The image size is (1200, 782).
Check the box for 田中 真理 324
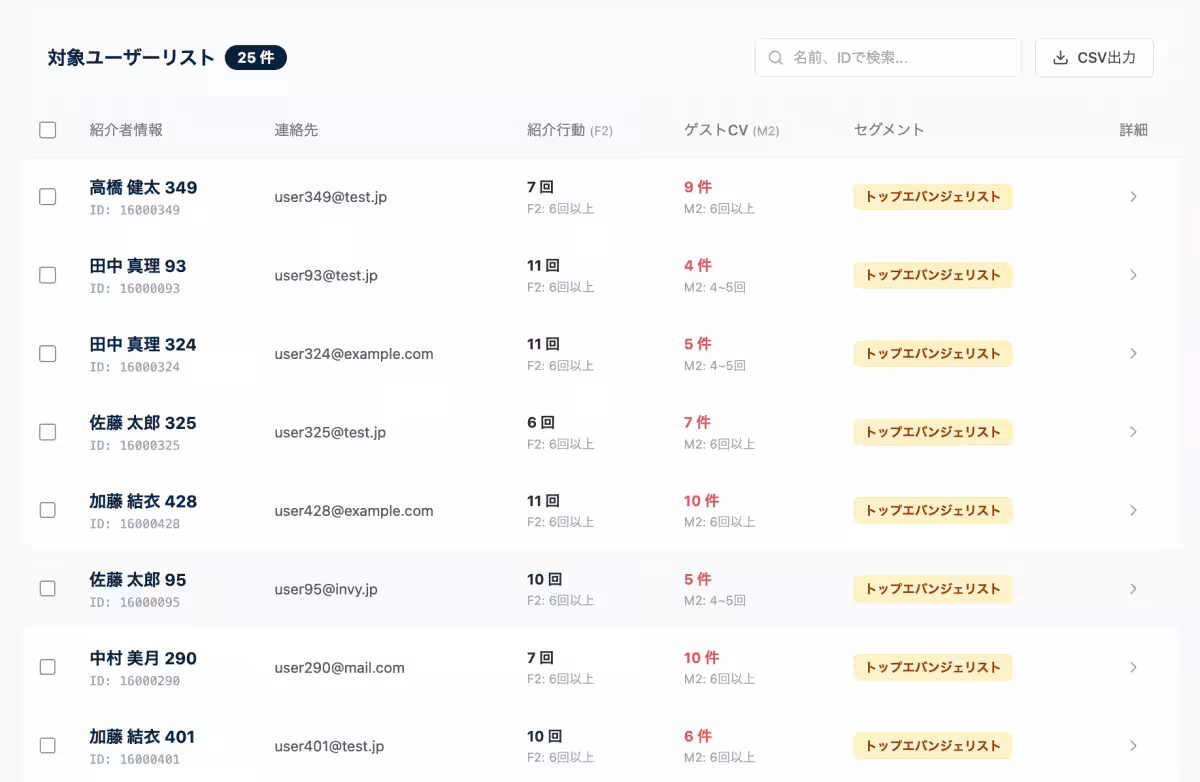(47, 353)
